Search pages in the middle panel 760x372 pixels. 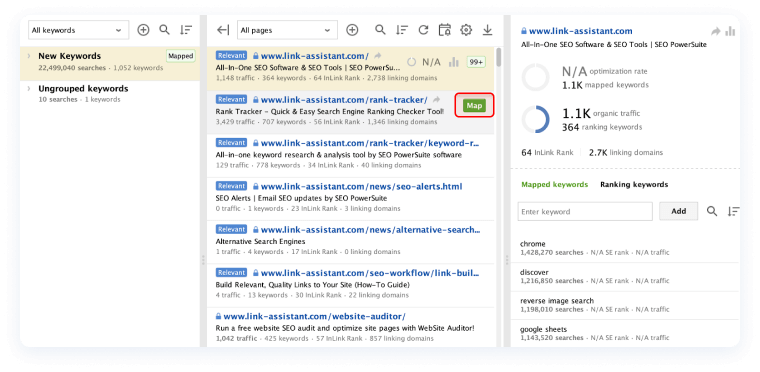point(380,30)
